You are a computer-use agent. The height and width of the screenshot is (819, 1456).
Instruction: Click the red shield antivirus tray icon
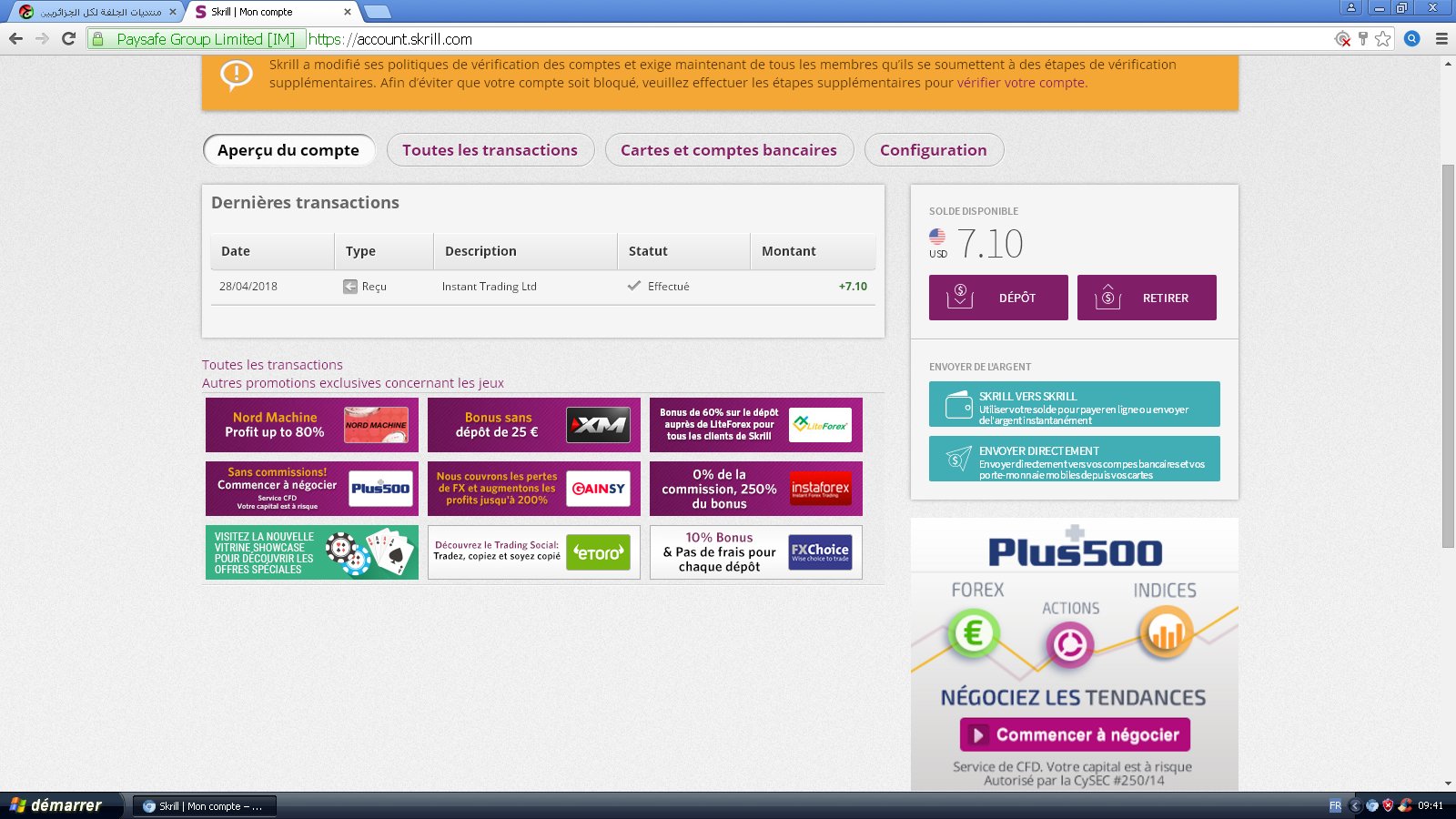1388,805
